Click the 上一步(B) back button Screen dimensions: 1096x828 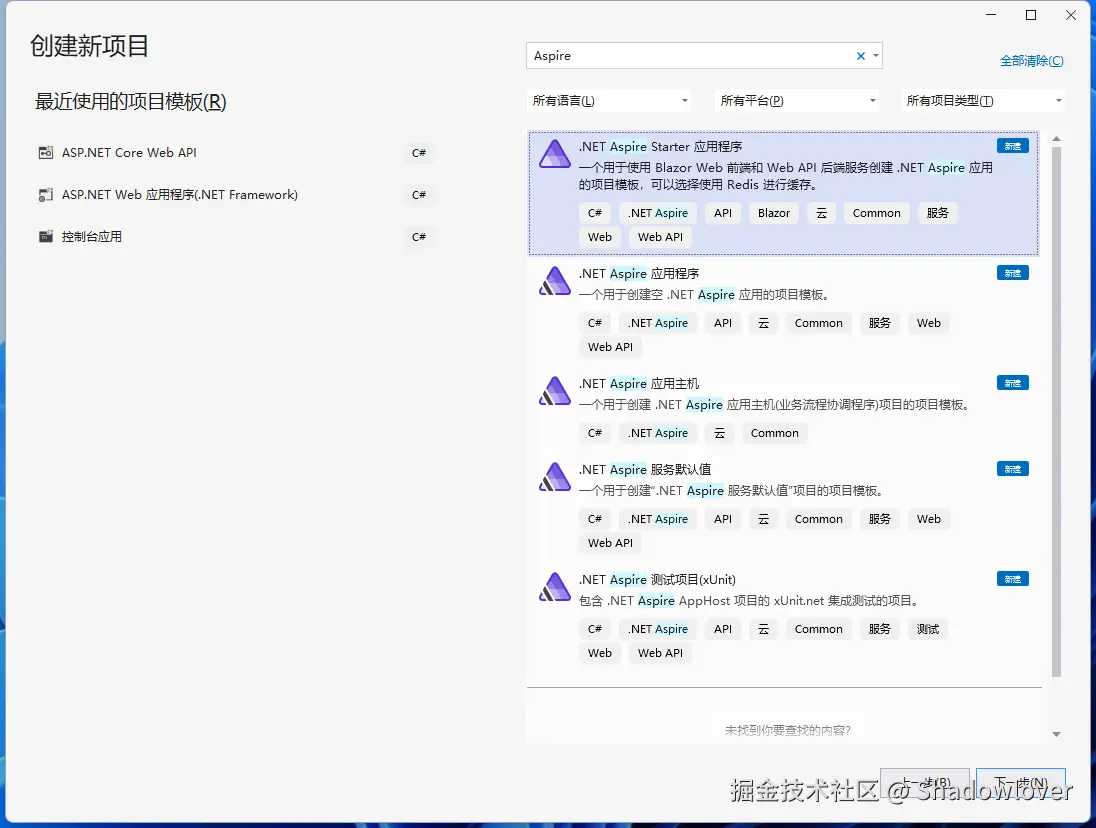925,783
